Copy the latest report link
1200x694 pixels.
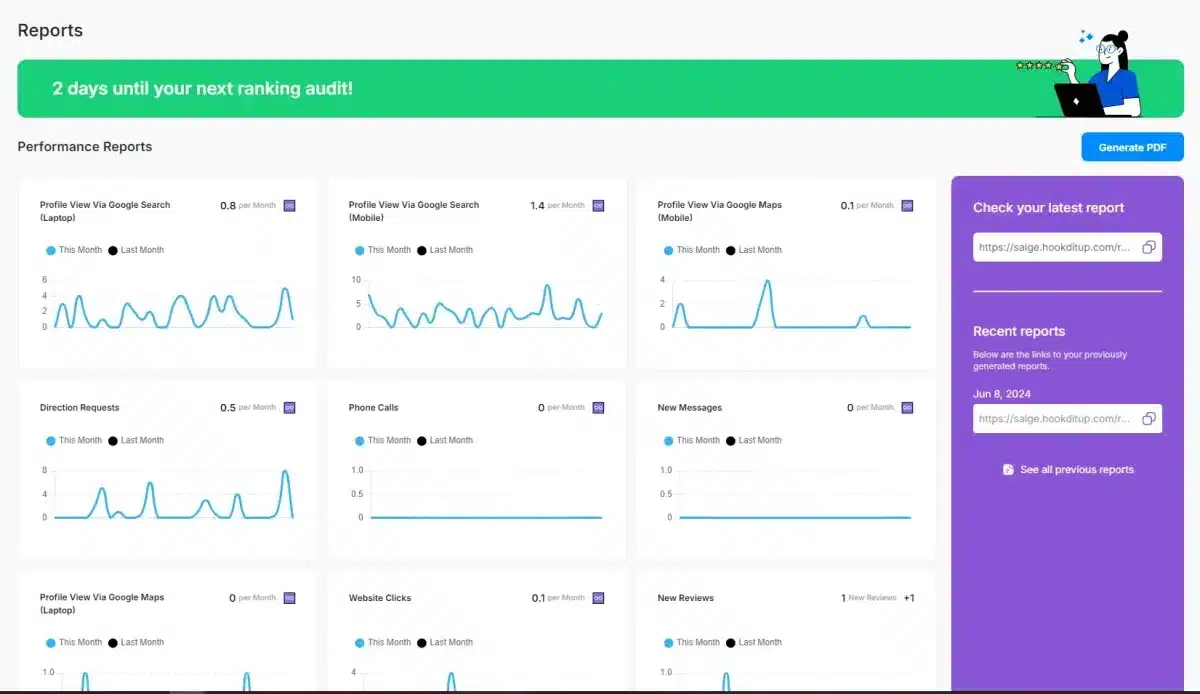click(1149, 247)
